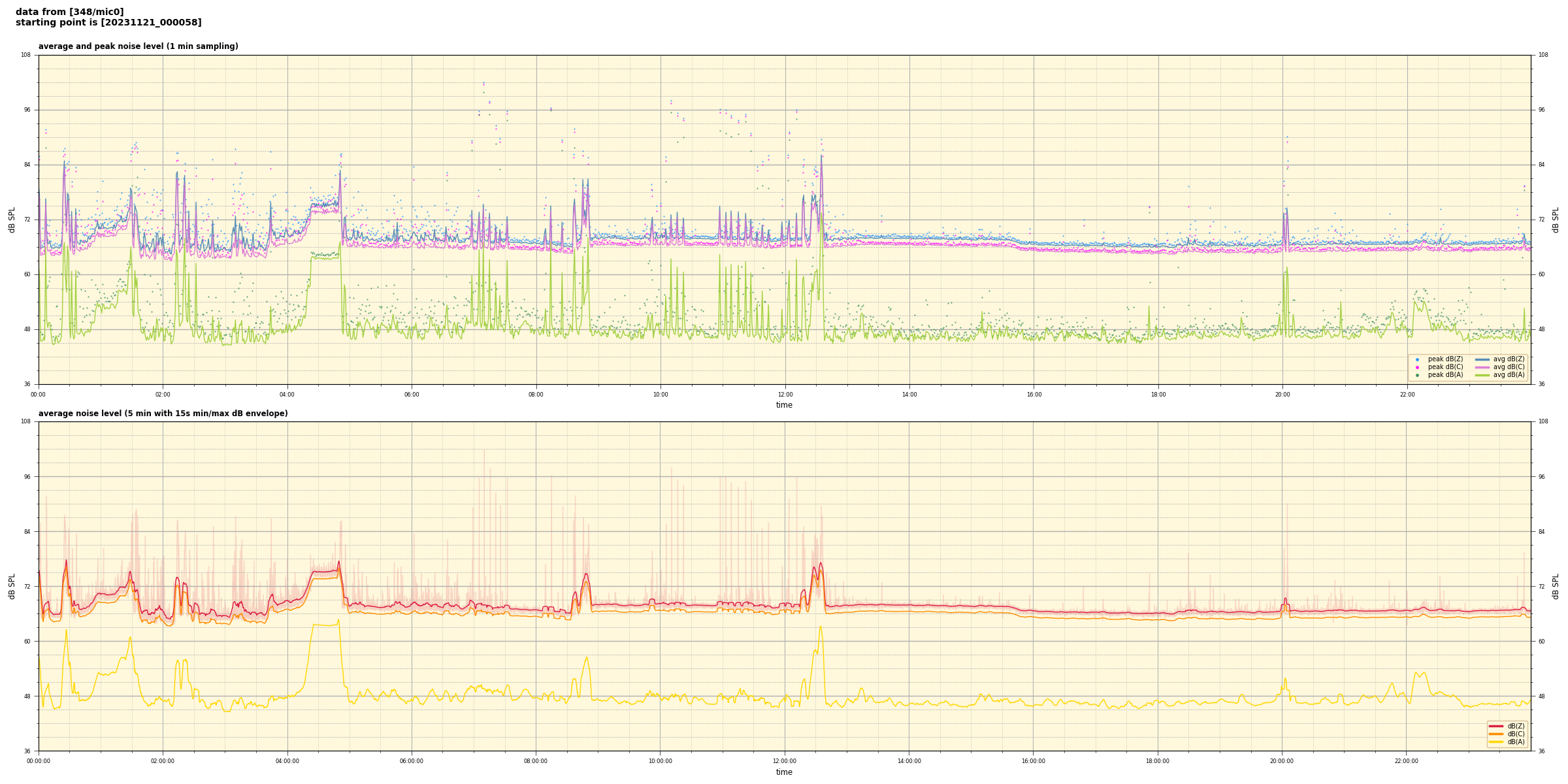Click the 'average noise level (5 min' chart title

point(163,414)
